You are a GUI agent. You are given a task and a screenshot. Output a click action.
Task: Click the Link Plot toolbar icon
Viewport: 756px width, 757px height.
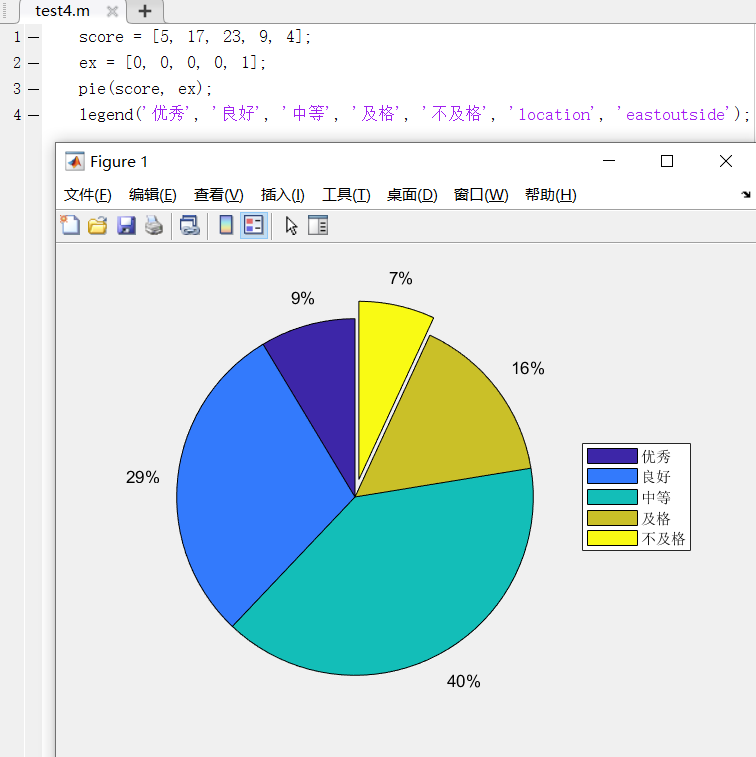(x=189, y=225)
